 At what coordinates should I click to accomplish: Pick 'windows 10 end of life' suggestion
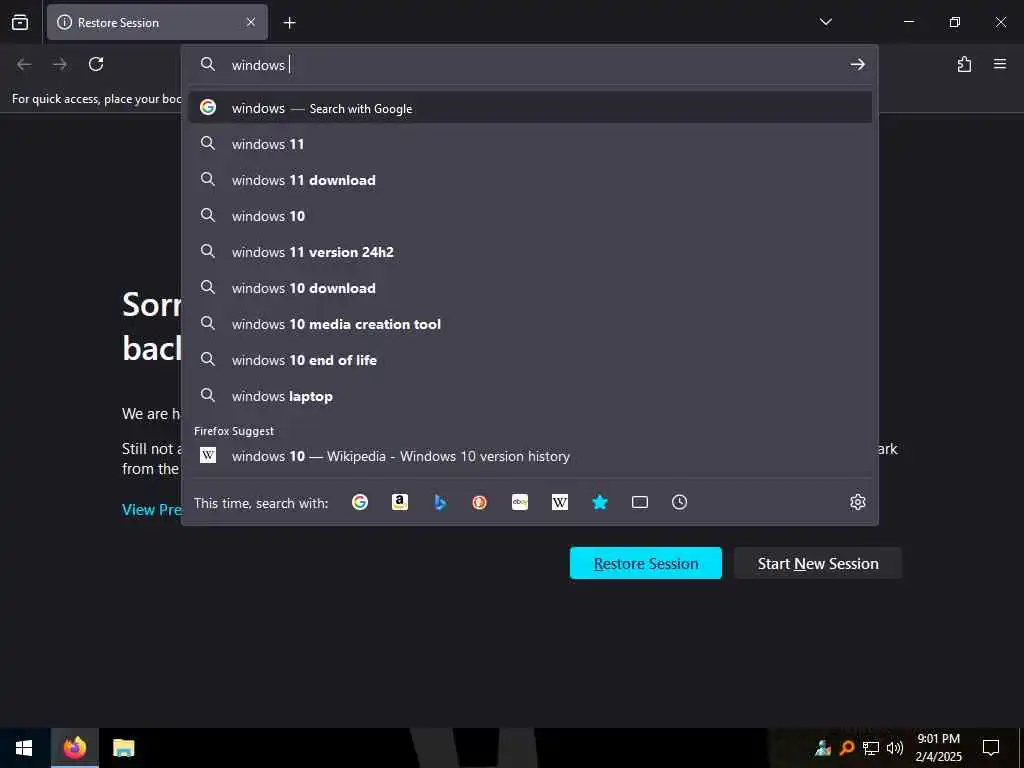tap(530, 360)
